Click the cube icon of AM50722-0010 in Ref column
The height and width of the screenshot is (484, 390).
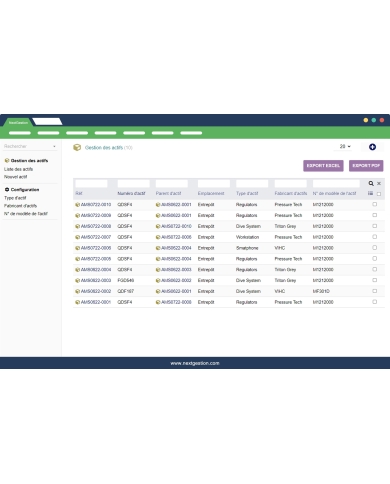[x=77, y=205]
